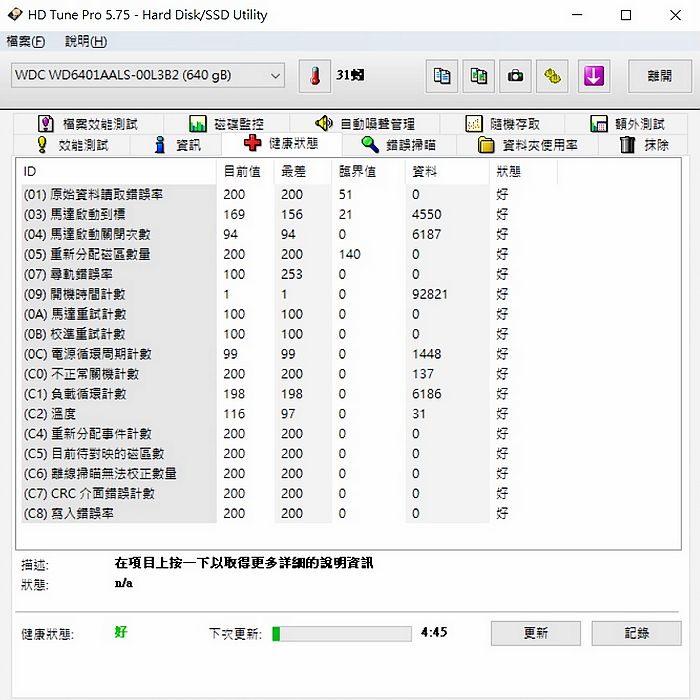
Task: Click the purple download arrow icon
Action: click(x=594, y=76)
